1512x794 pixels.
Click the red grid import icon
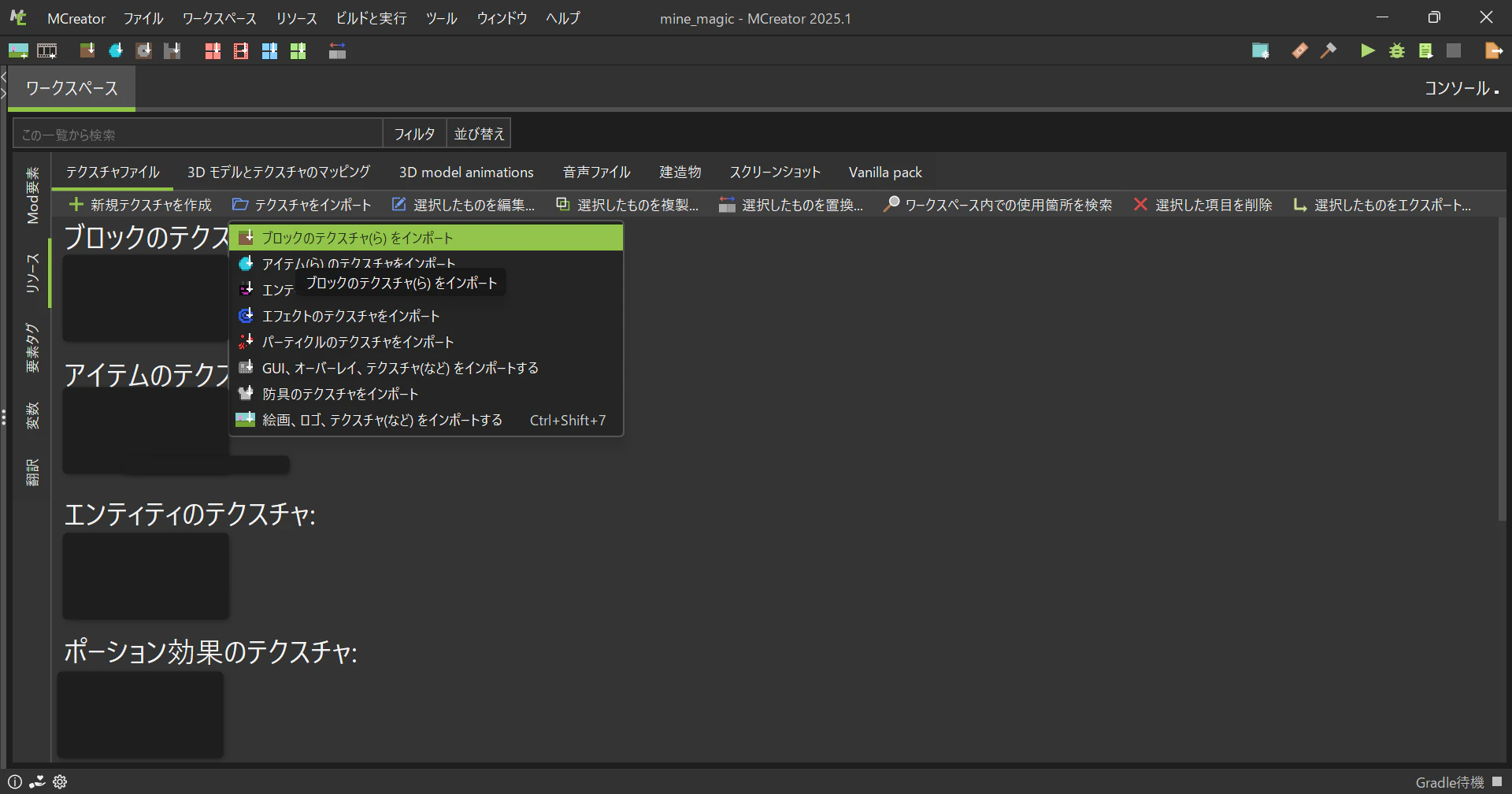213,51
